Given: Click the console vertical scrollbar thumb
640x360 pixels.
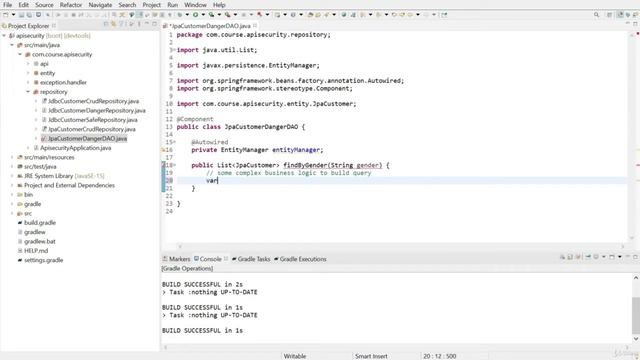Looking at the screenshot, I should coord(636,315).
